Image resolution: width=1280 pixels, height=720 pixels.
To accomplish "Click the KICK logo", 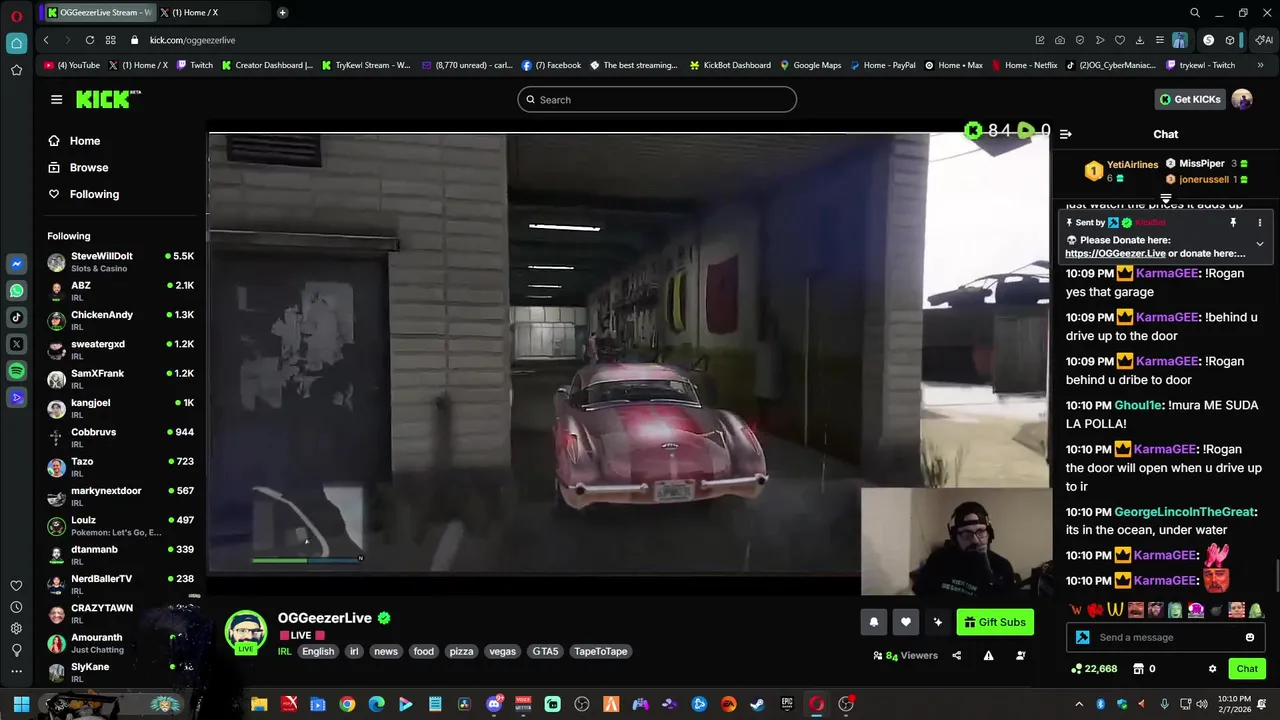I will point(108,99).
